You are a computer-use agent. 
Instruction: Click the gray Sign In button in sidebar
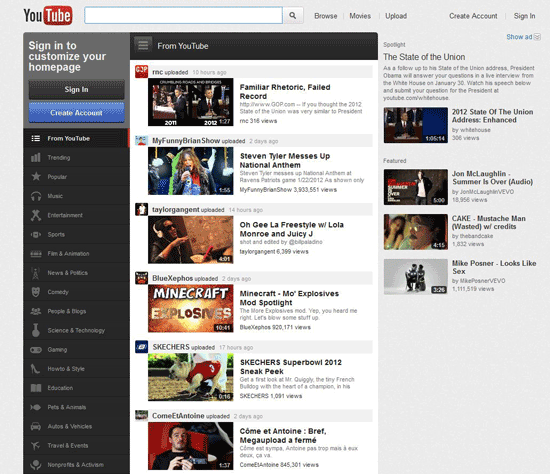click(x=76, y=89)
